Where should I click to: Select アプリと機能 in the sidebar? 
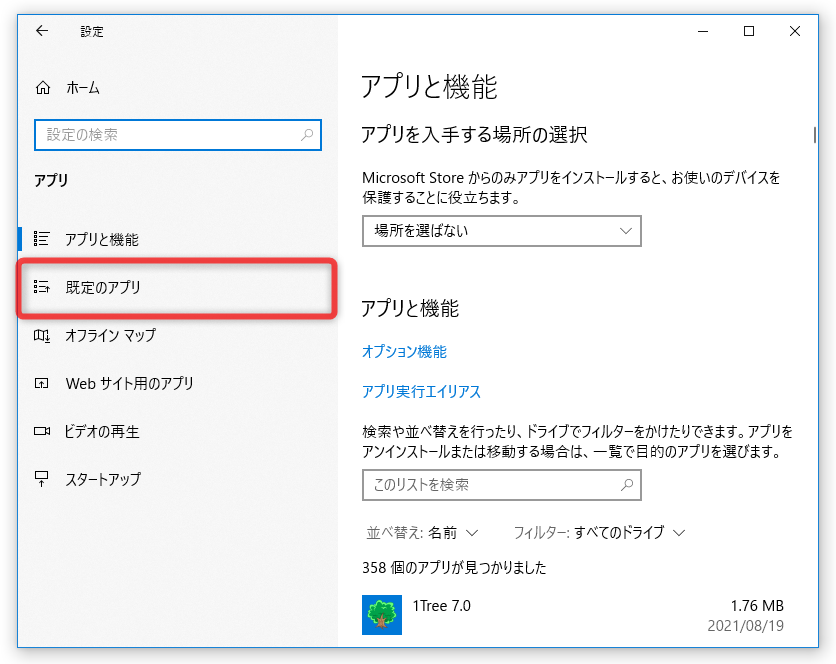tap(178, 239)
